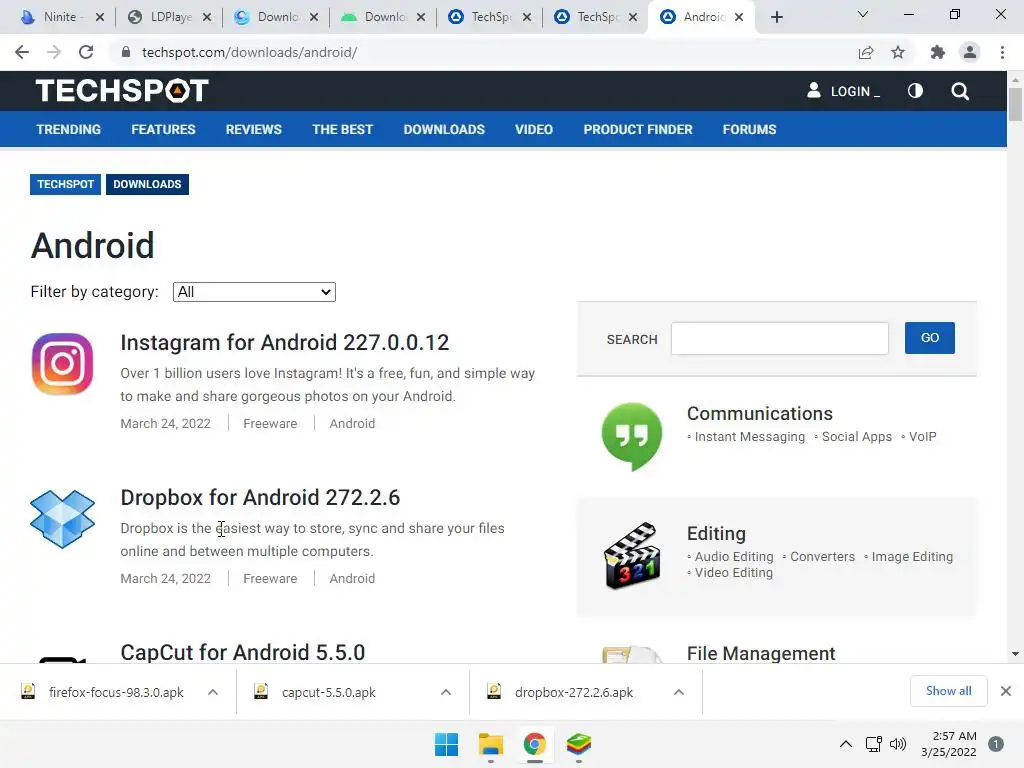The image size is (1024, 768).
Task: Open the Editing category heading
Action: pos(716,534)
